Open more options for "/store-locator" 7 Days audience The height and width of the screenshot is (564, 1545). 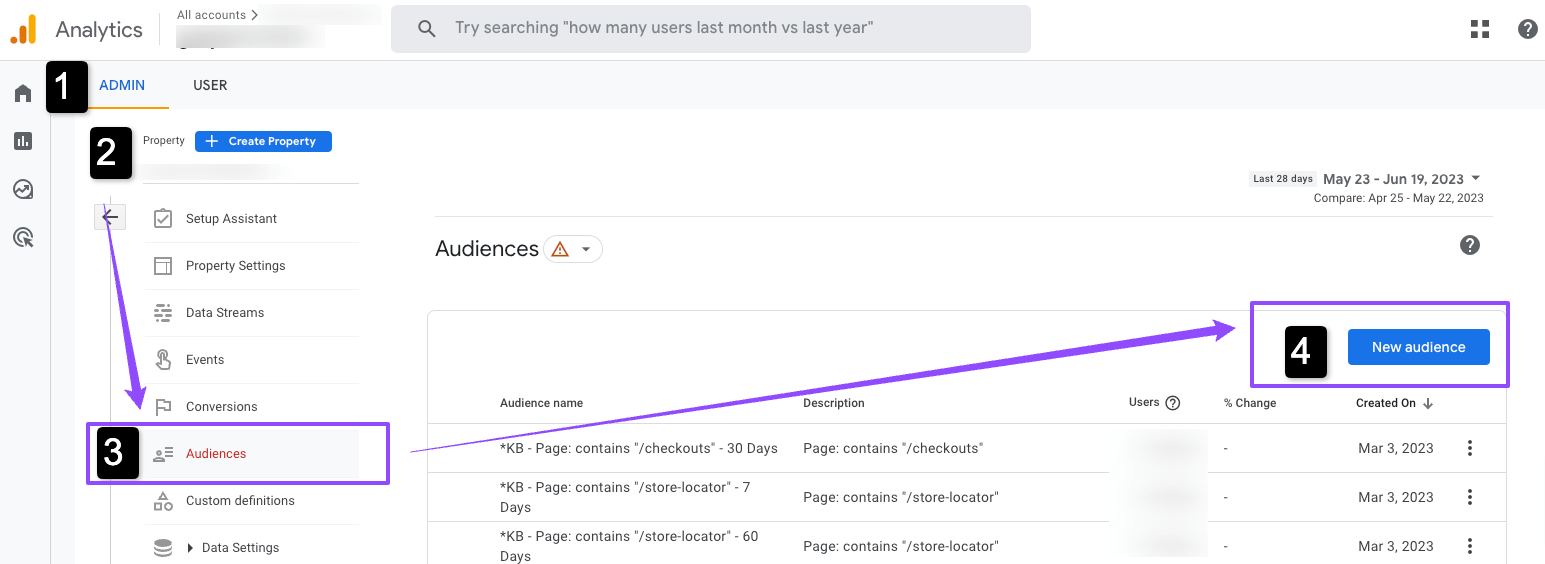tap(1470, 497)
